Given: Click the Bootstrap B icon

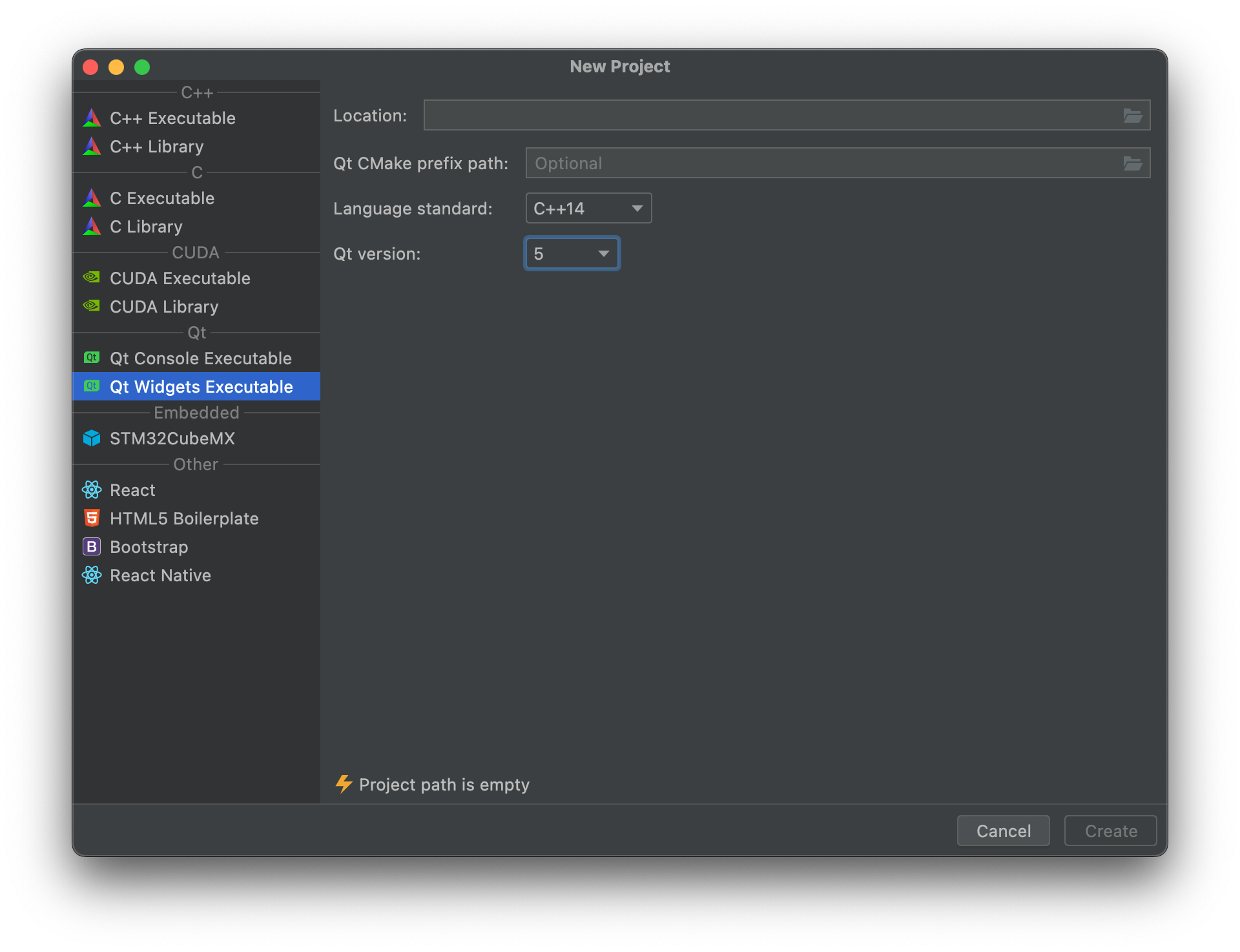Looking at the screenshot, I should pyautogui.click(x=92, y=547).
